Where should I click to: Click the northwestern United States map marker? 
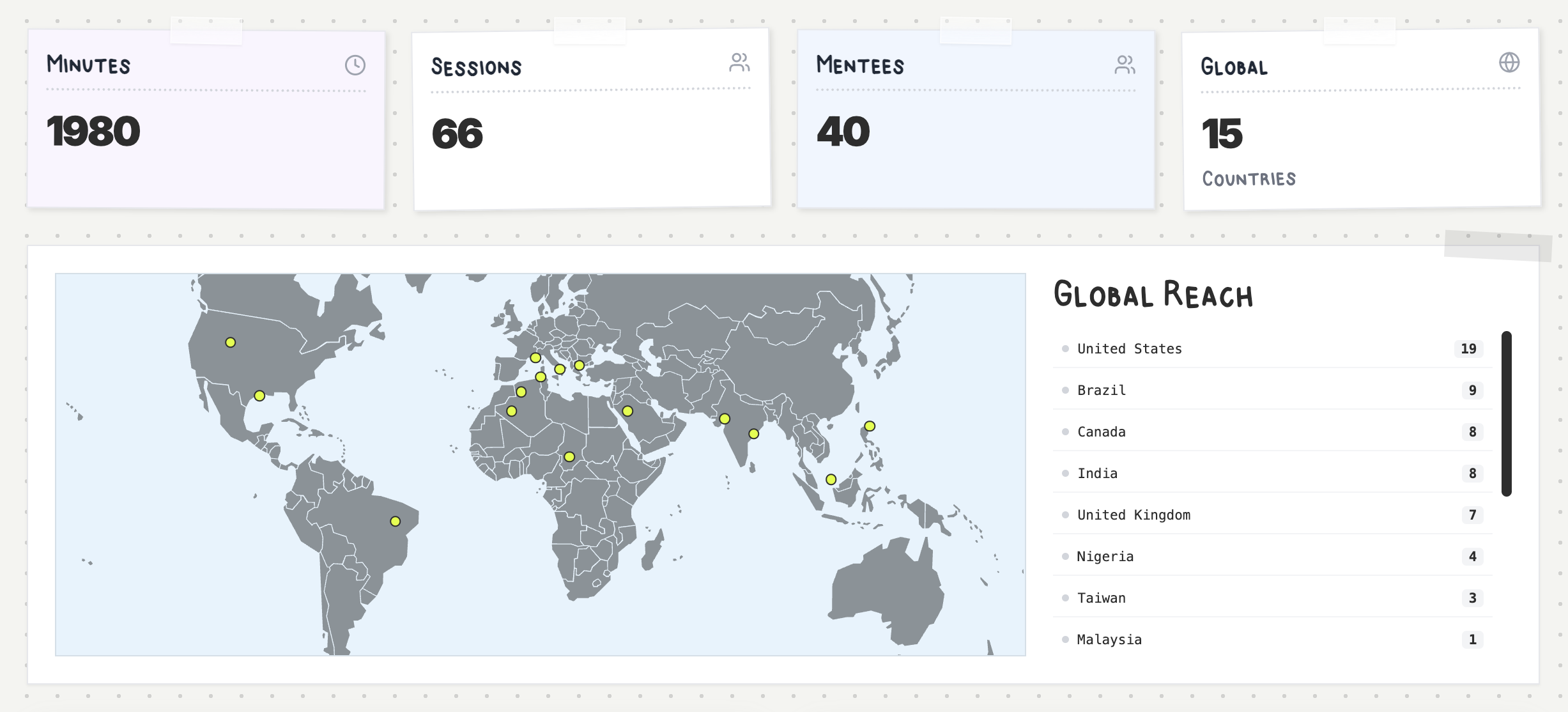click(231, 343)
